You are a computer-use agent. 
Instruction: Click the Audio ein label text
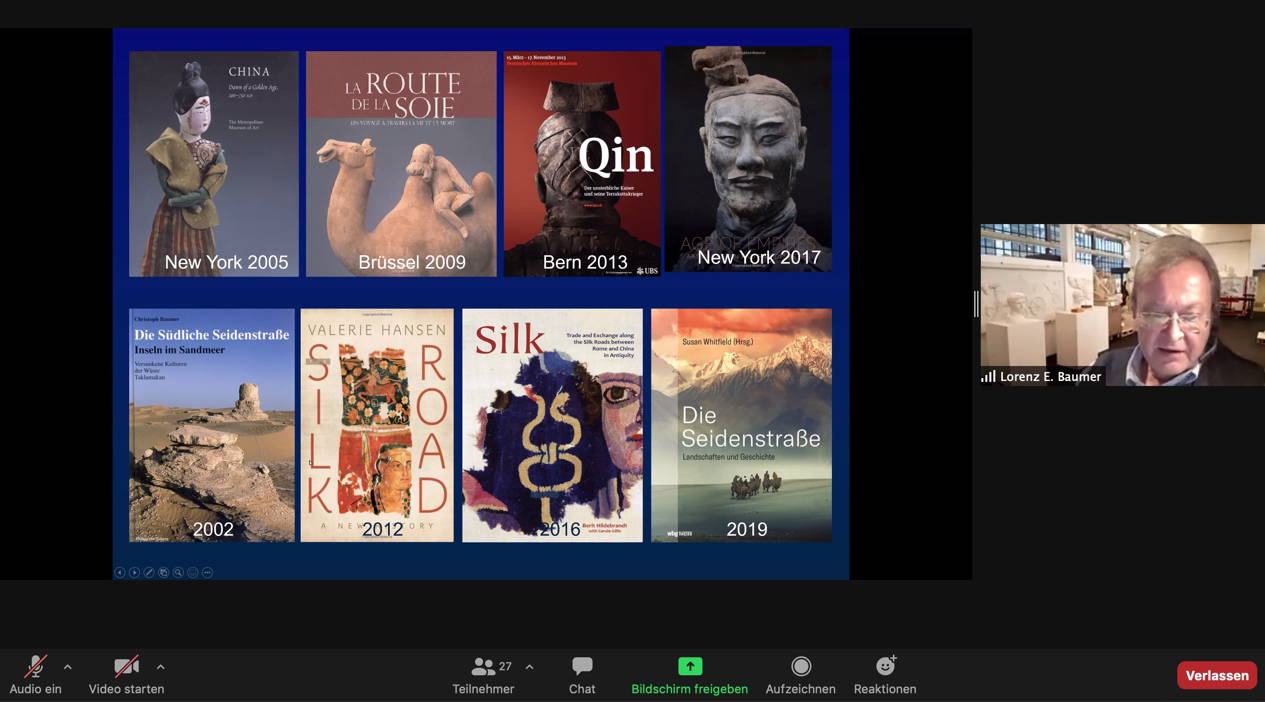[36, 689]
